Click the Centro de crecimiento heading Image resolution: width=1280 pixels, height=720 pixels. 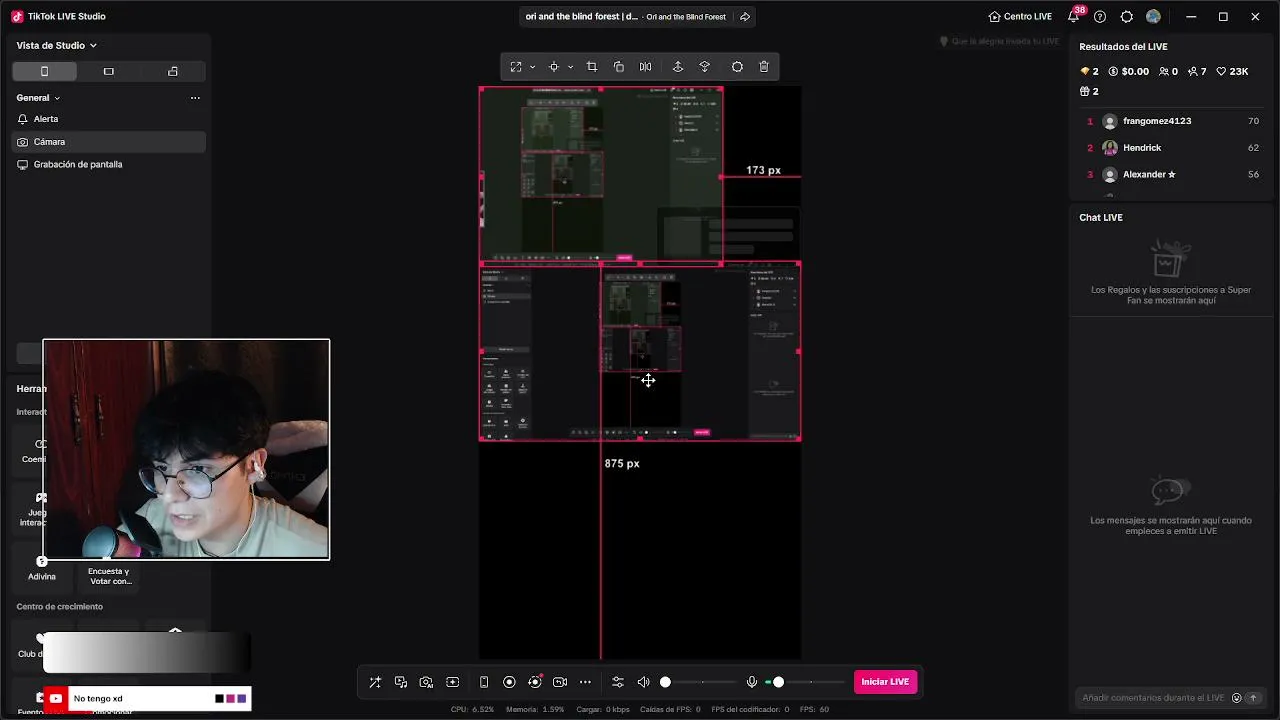(x=60, y=607)
